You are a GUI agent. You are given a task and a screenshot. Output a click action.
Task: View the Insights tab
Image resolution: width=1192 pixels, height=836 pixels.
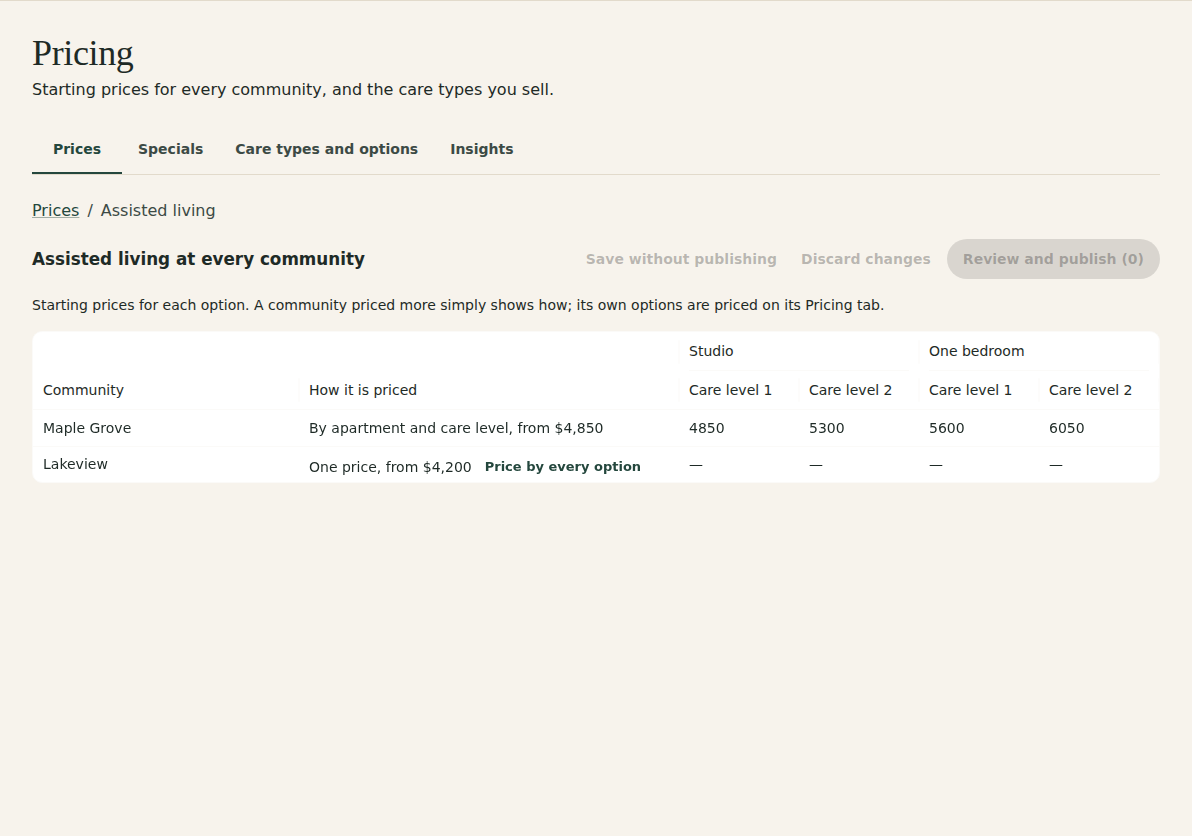tap(481, 150)
